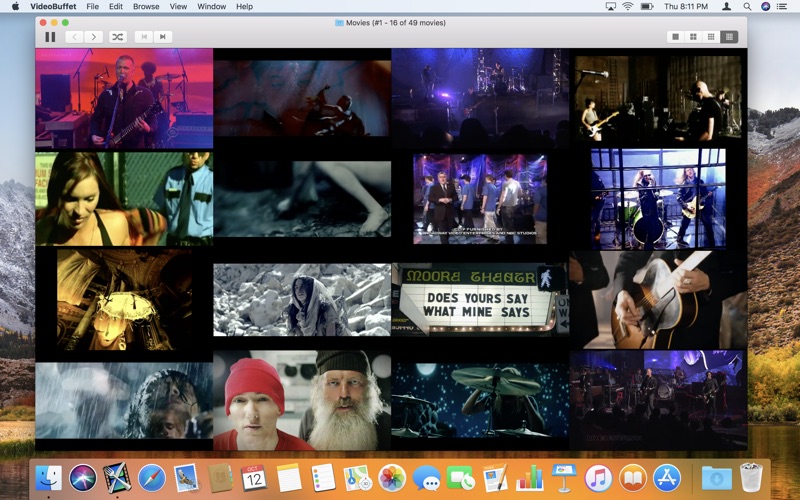Select the bare foot monochrome video

(302, 199)
